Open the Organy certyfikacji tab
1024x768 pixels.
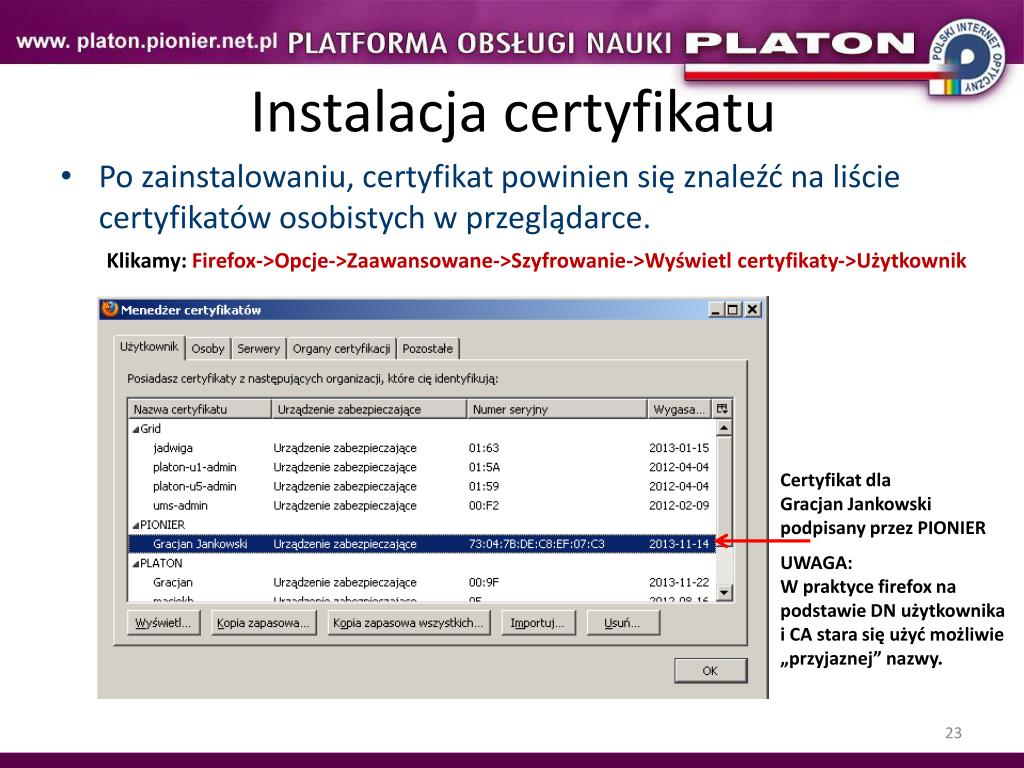pyautogui.click(x=341, y=349)
